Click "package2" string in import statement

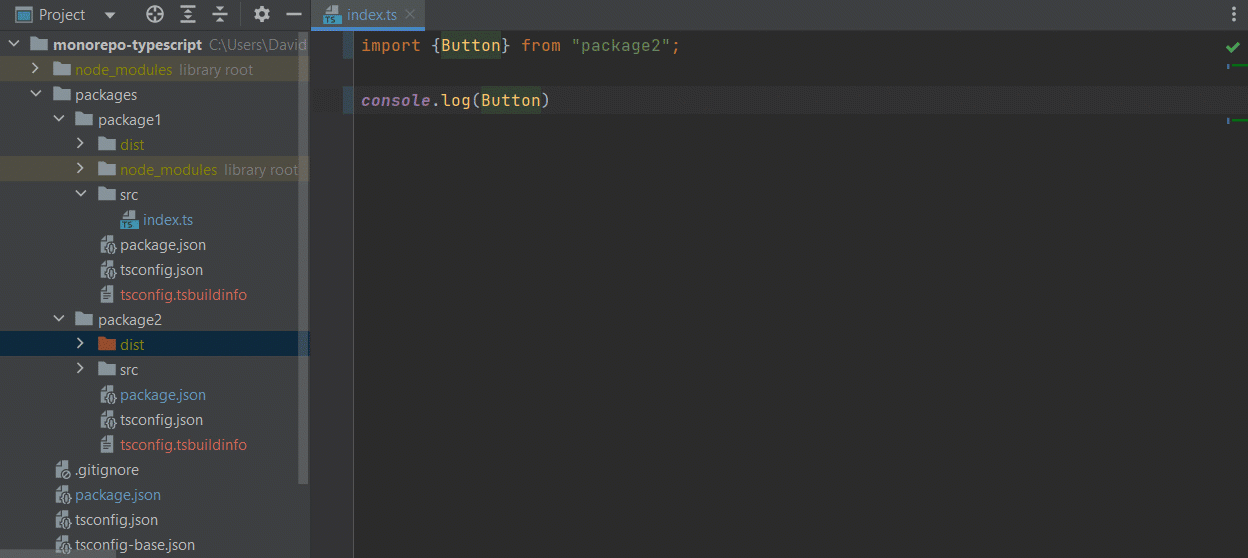[620, 46]
